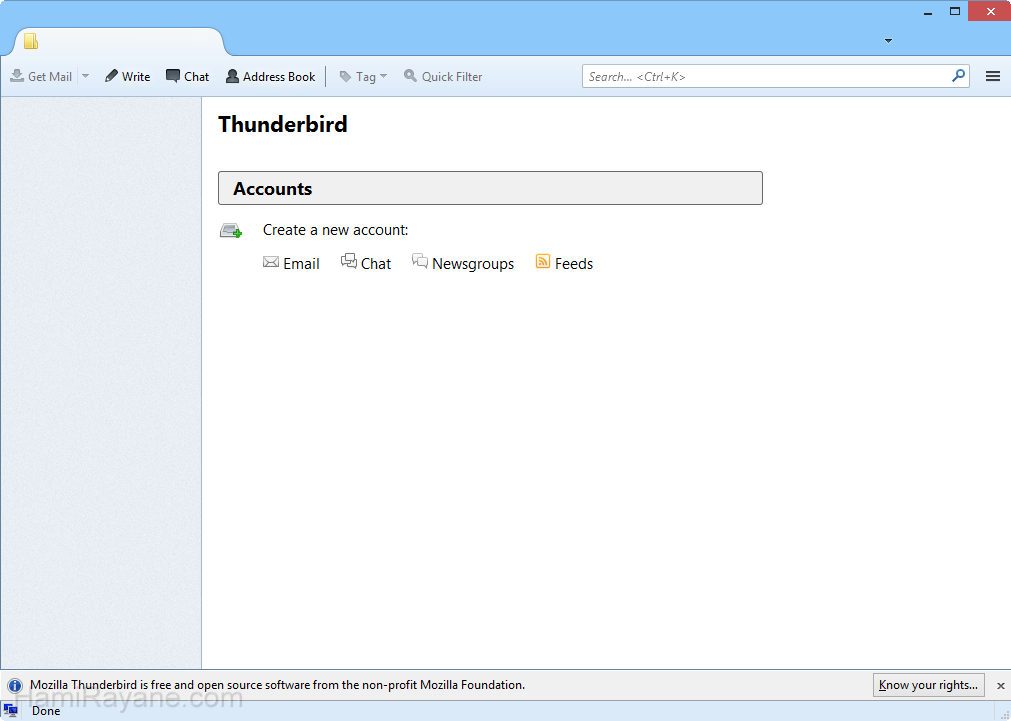This screenshot has width=1011, height=721.
Task: Minimize the Thunderbird window
Action: point(928,12)
